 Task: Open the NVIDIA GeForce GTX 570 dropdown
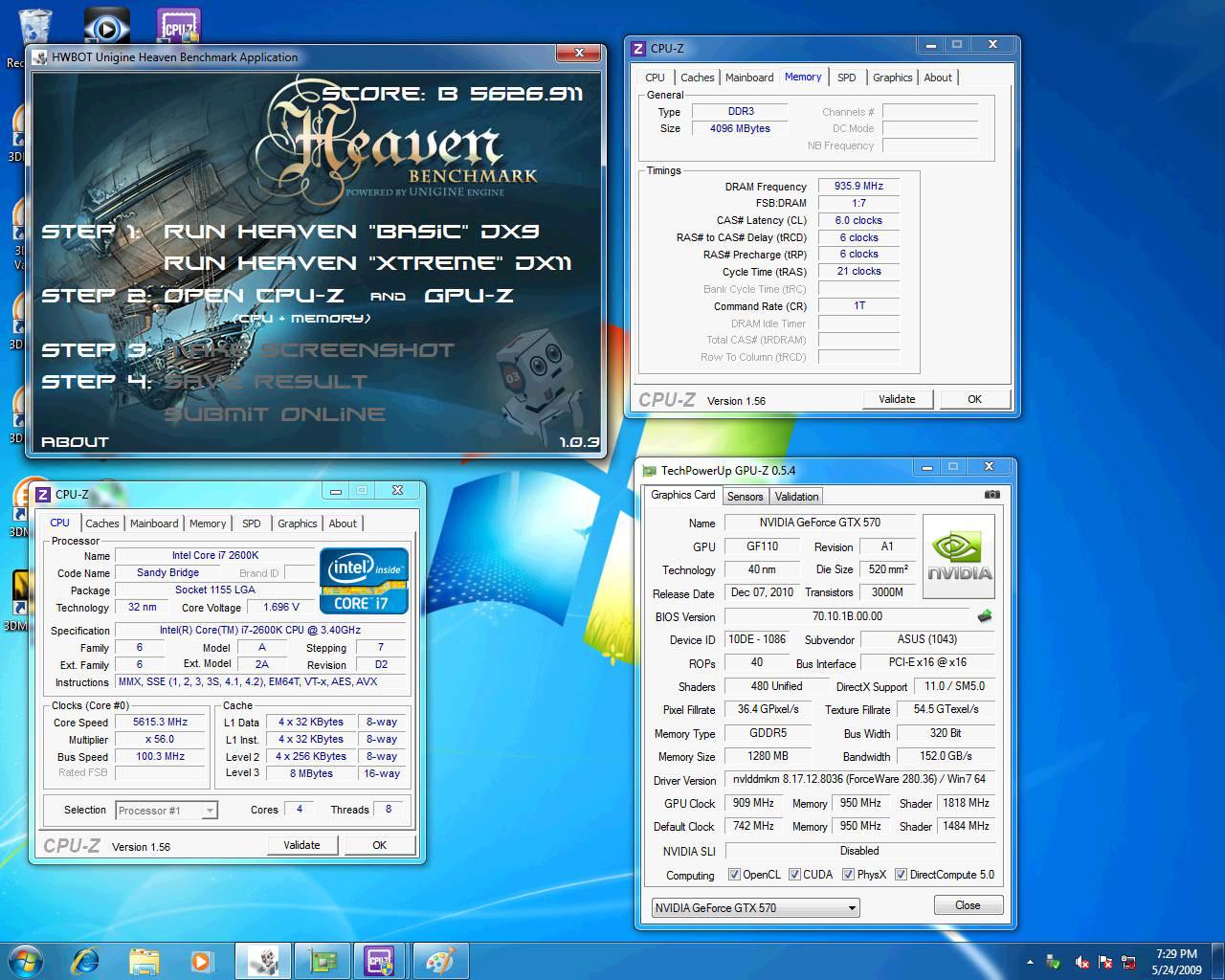[756, 907]
